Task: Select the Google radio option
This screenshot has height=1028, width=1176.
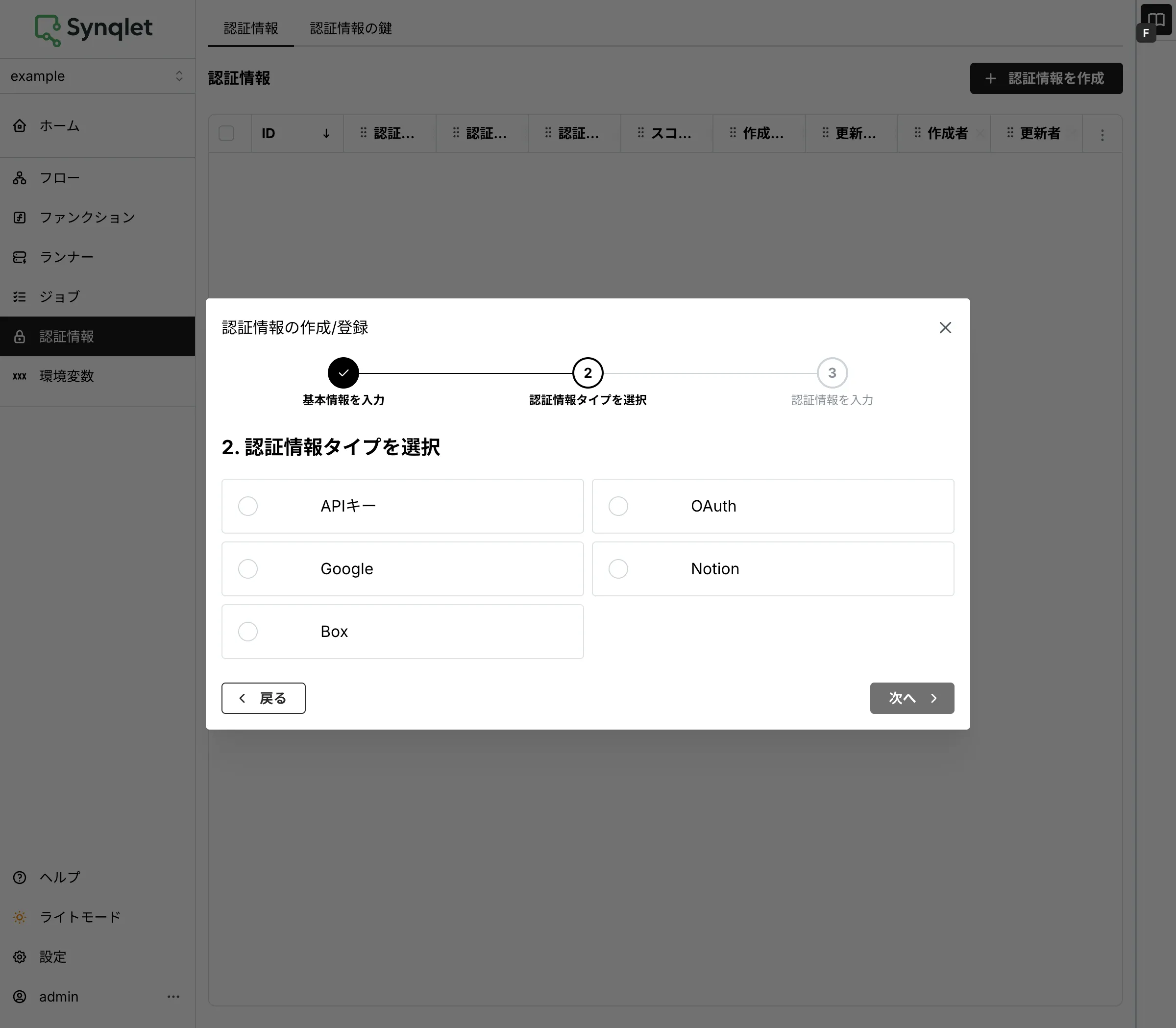Action: point(248,568)
